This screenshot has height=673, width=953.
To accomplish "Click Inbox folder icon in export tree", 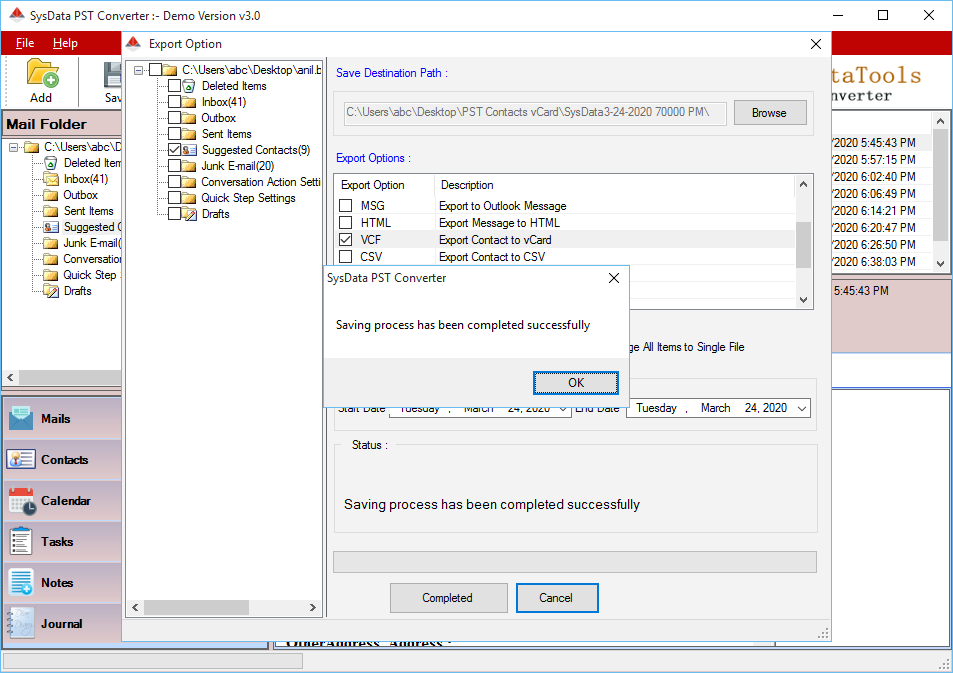I will tap(189, 102).
